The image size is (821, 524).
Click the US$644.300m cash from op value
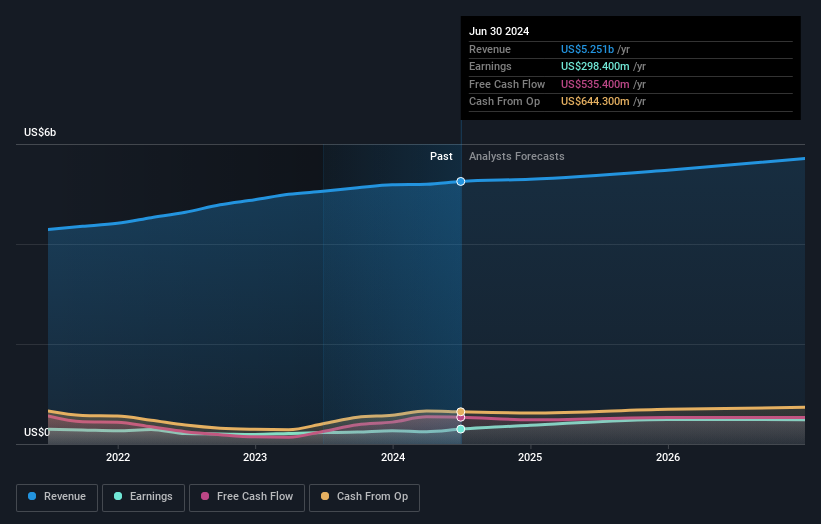(x=595, y=102)
